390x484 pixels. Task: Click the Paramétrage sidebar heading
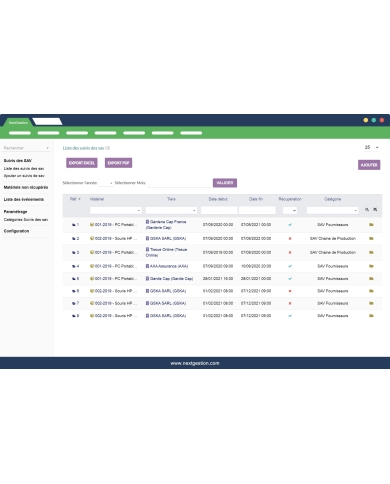pos(15,212)
